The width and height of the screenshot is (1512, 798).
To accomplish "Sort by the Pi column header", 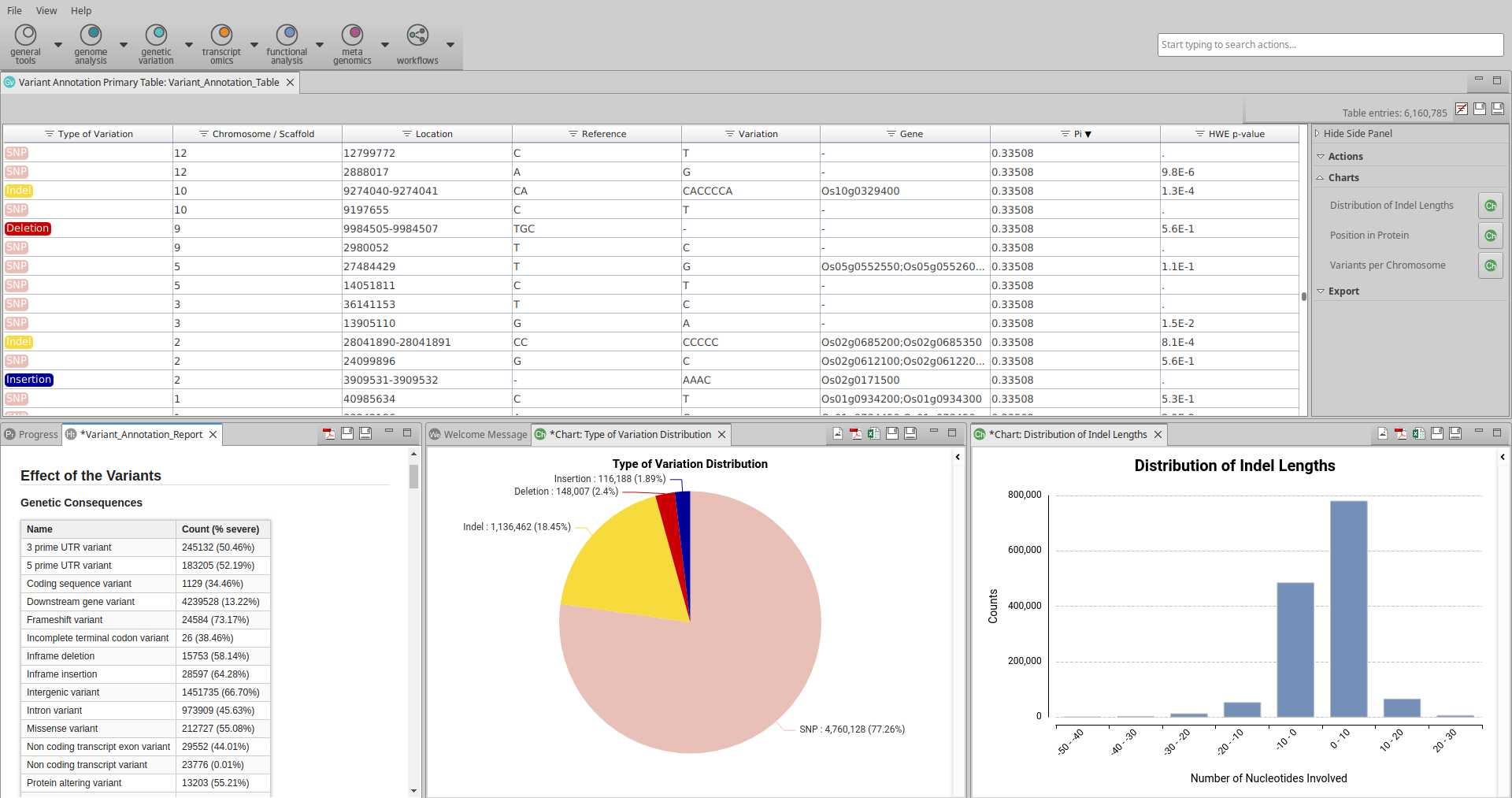I will point(1075,134).
